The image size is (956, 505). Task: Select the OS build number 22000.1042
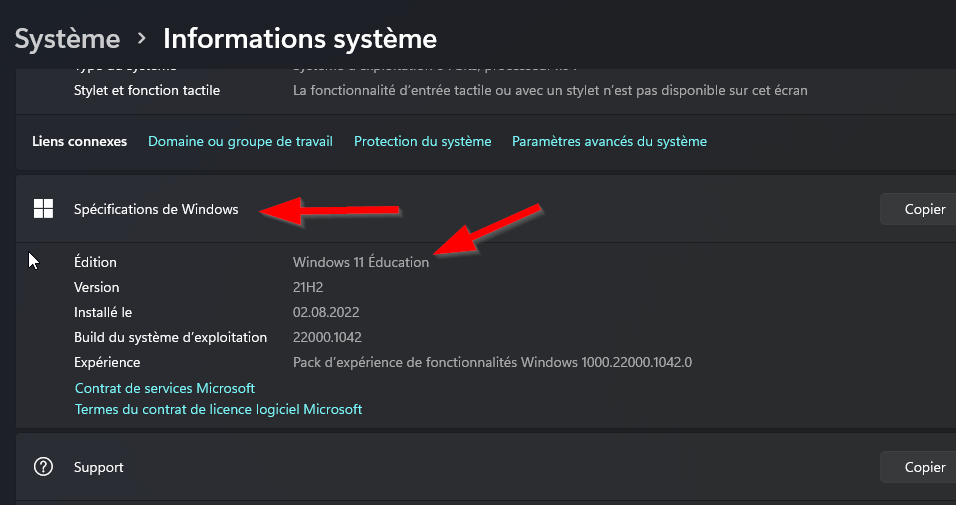(327, 337)
